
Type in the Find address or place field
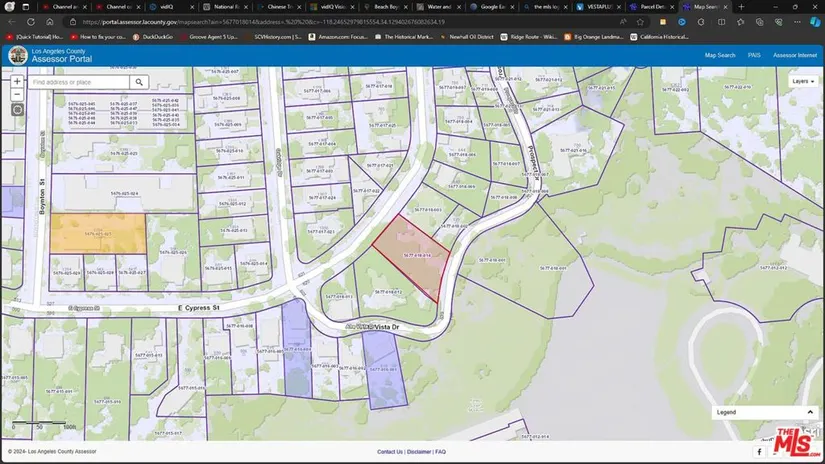pyautogui.click(x=80, y=82)
